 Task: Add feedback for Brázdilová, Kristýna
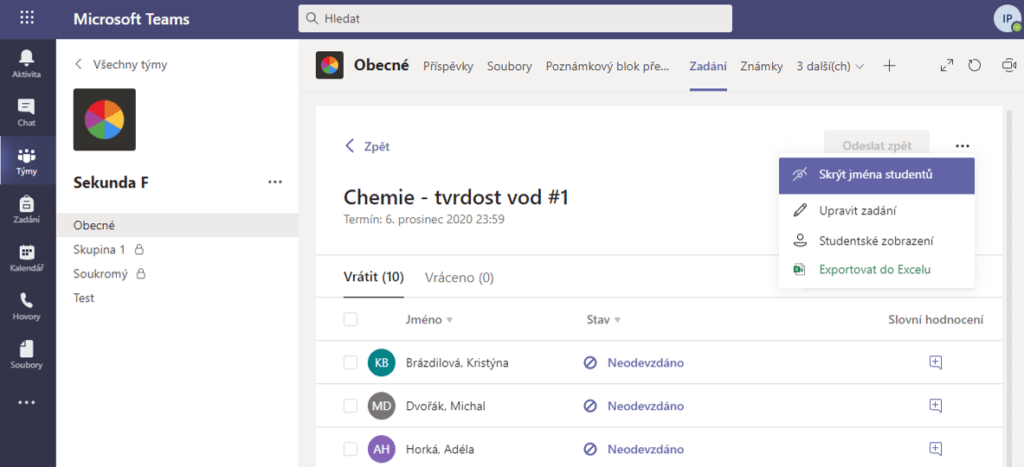coord(935,362)
